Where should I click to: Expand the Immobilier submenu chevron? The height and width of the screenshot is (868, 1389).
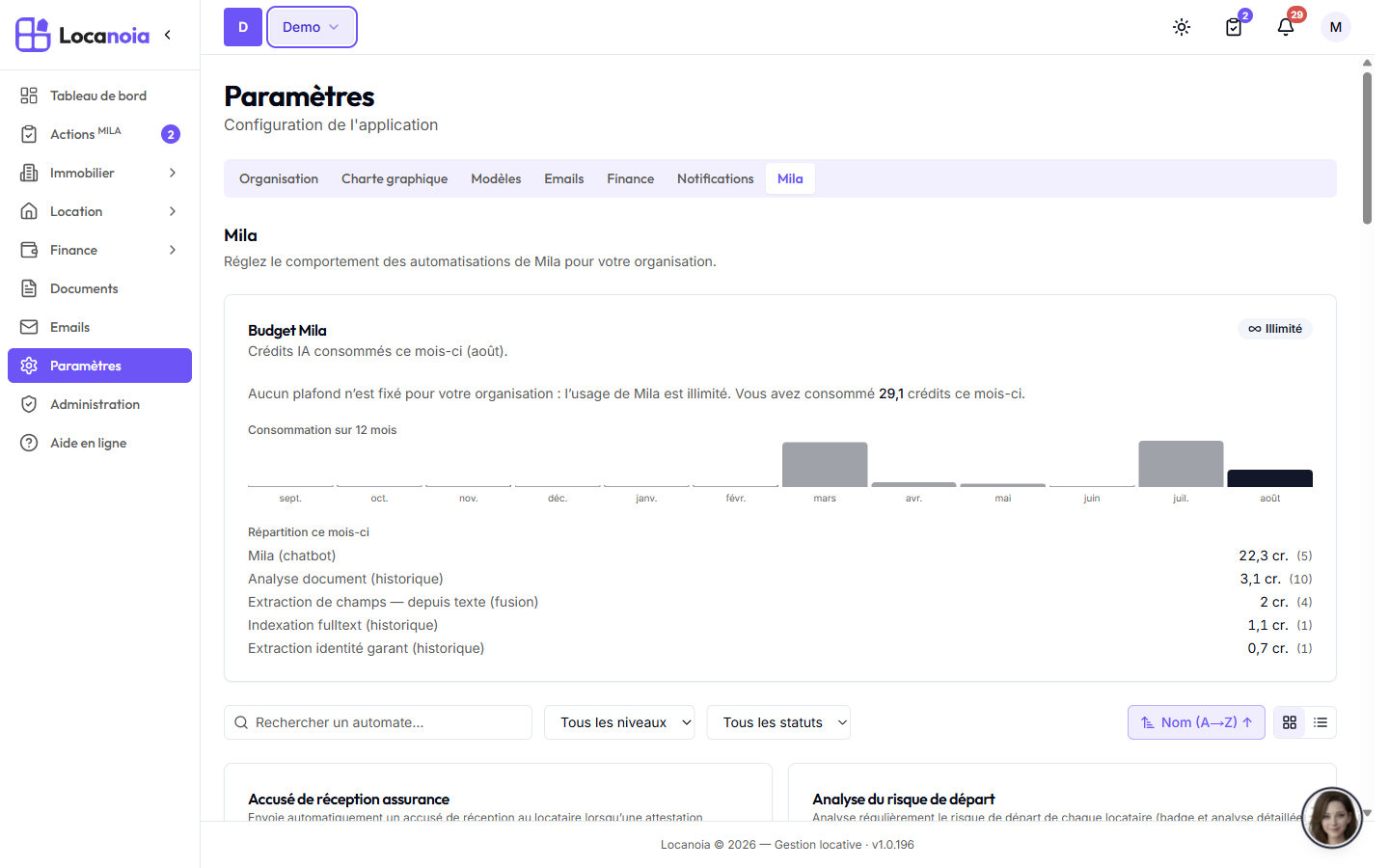pyautogui.click(x=173, y=173)
